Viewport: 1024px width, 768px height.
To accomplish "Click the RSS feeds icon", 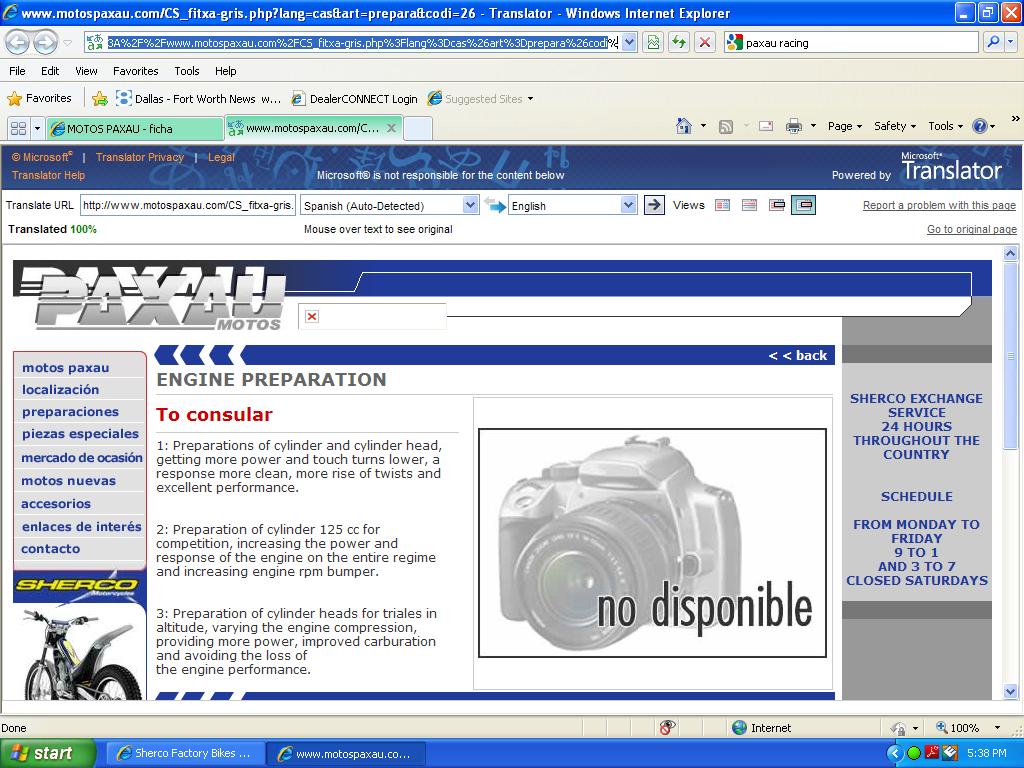I will click(726, 127).
